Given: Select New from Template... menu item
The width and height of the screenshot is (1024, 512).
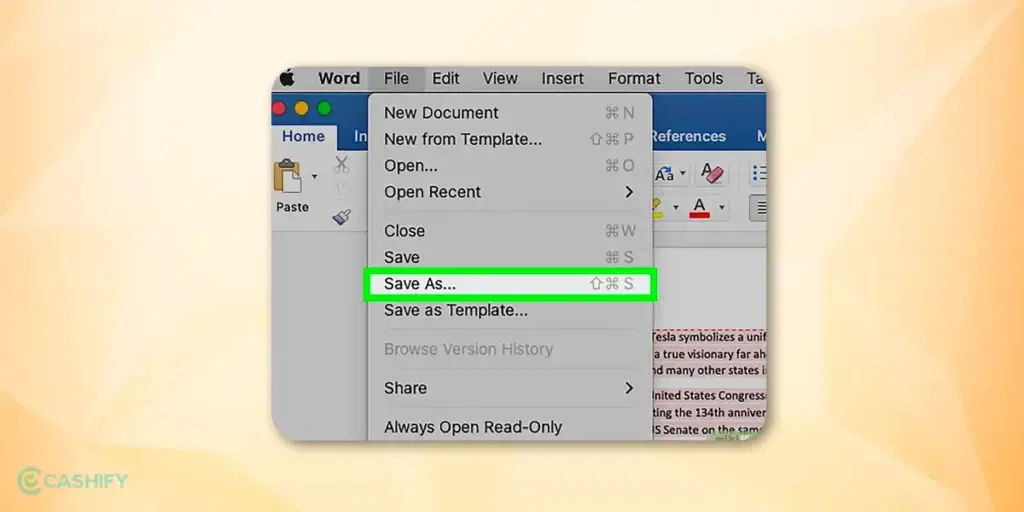Looking at the screenshot, I should point(510,139).
